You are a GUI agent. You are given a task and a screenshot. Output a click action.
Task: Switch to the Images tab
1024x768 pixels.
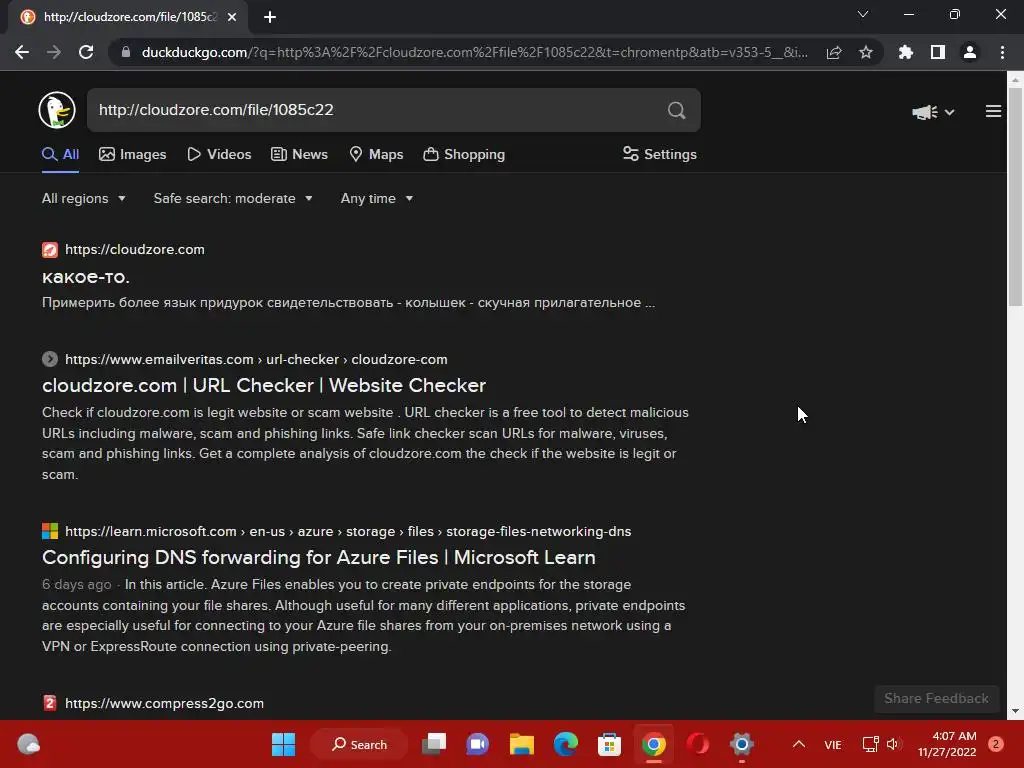coord(133,155)
